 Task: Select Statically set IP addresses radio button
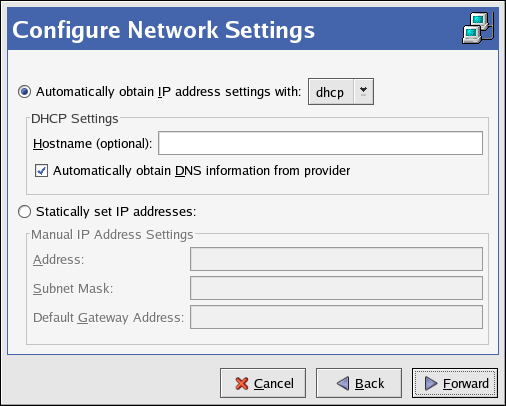[25, 212]
